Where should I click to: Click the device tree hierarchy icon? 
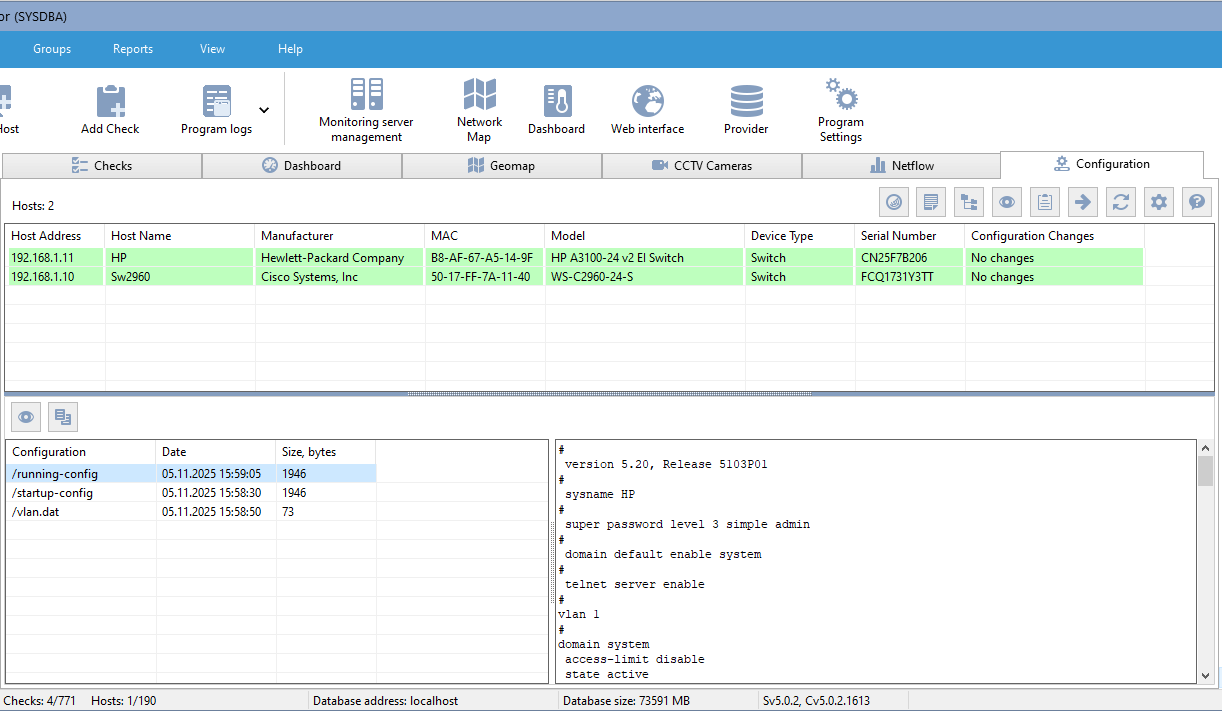click(x=968, y=201)
